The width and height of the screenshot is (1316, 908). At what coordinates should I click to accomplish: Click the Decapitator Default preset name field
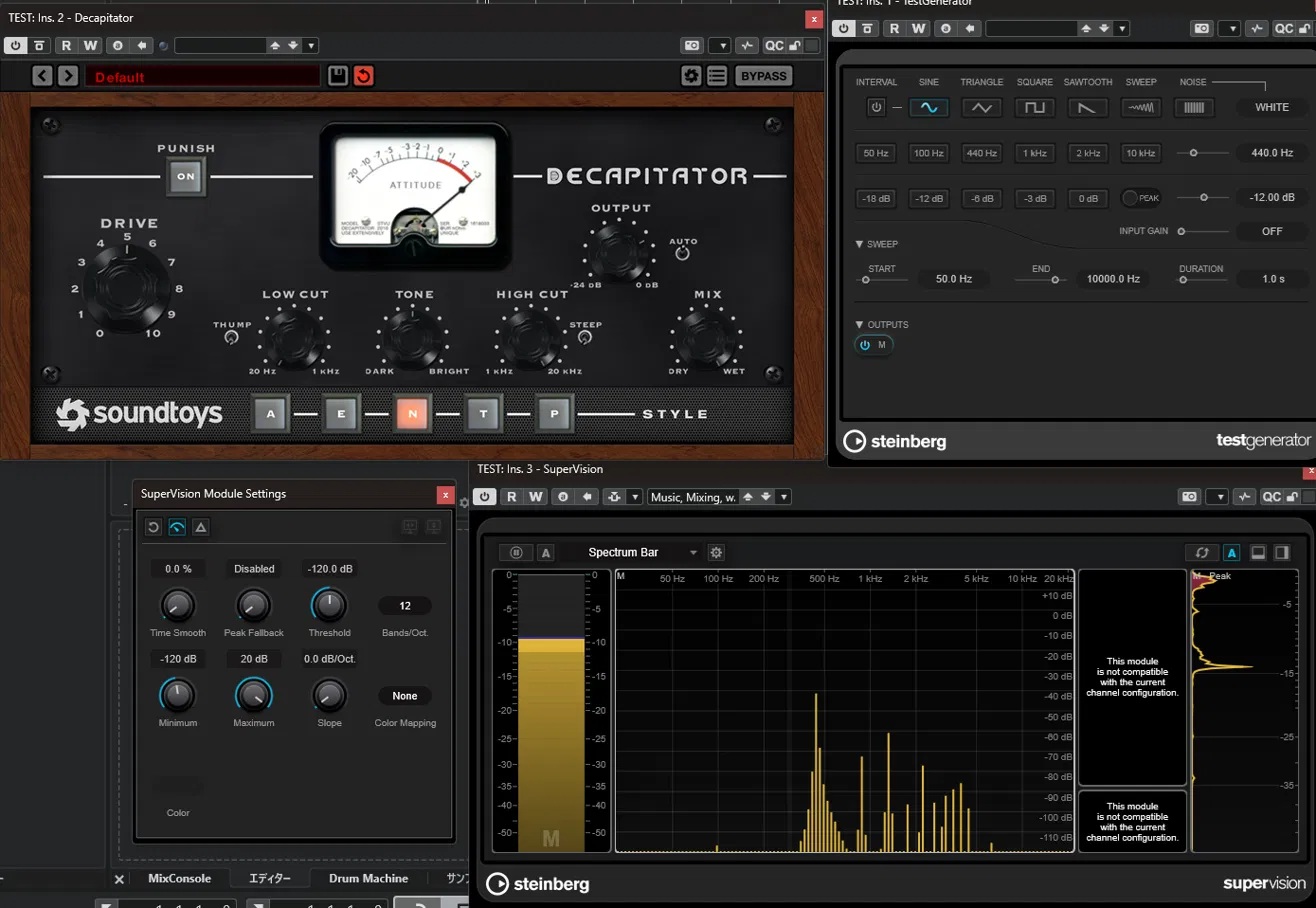coord(203,76)
